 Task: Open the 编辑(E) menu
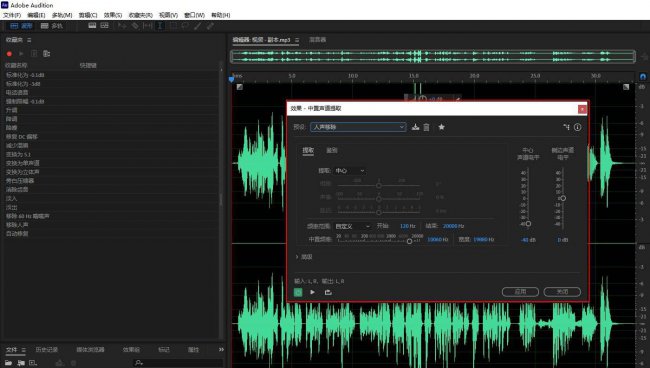36,15
